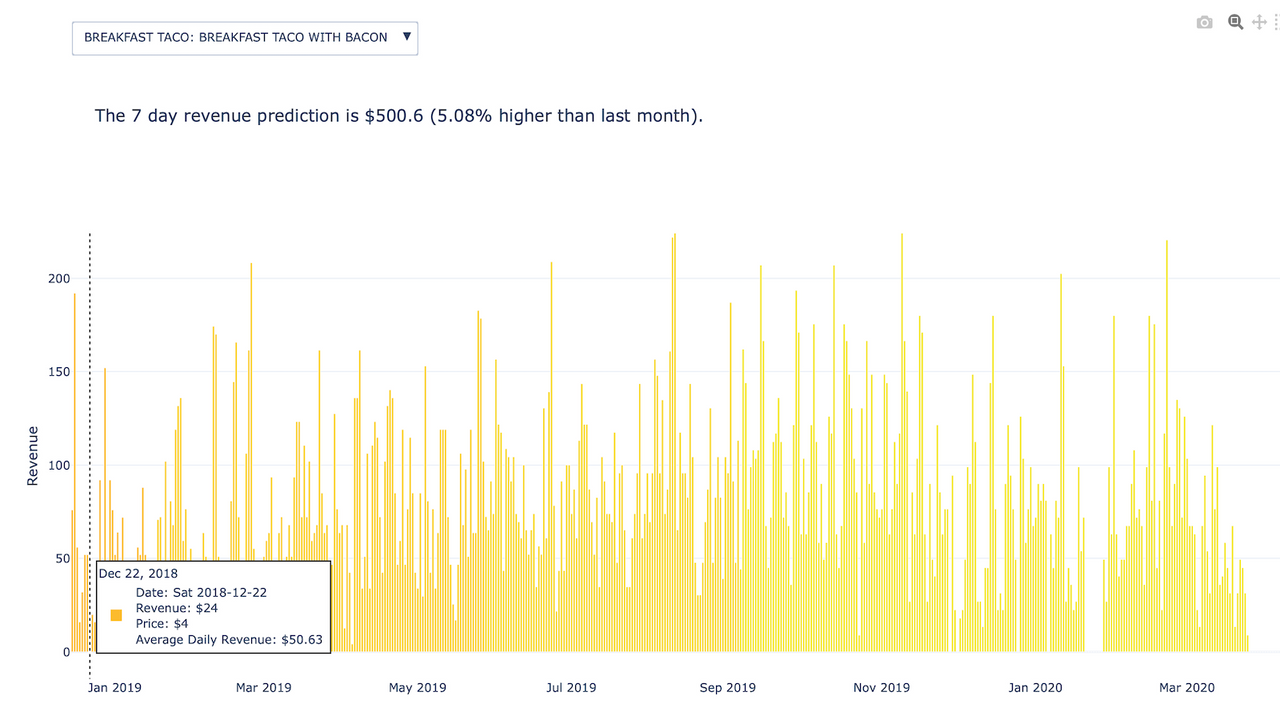Viewport: 1280px width, 720px height.
Task: Activate the magnifier zoom icon in the modebar
Action: (1235, 21)
